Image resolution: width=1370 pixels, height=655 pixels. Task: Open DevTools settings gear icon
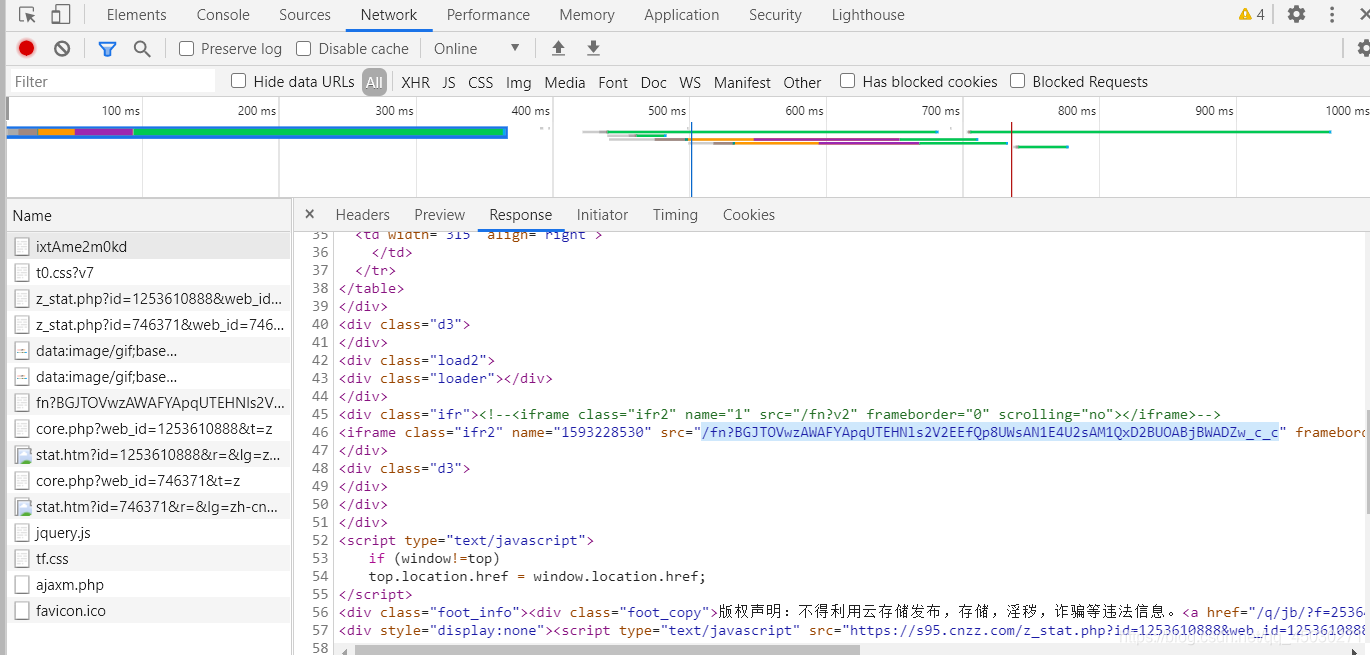tap(1296, 14)
